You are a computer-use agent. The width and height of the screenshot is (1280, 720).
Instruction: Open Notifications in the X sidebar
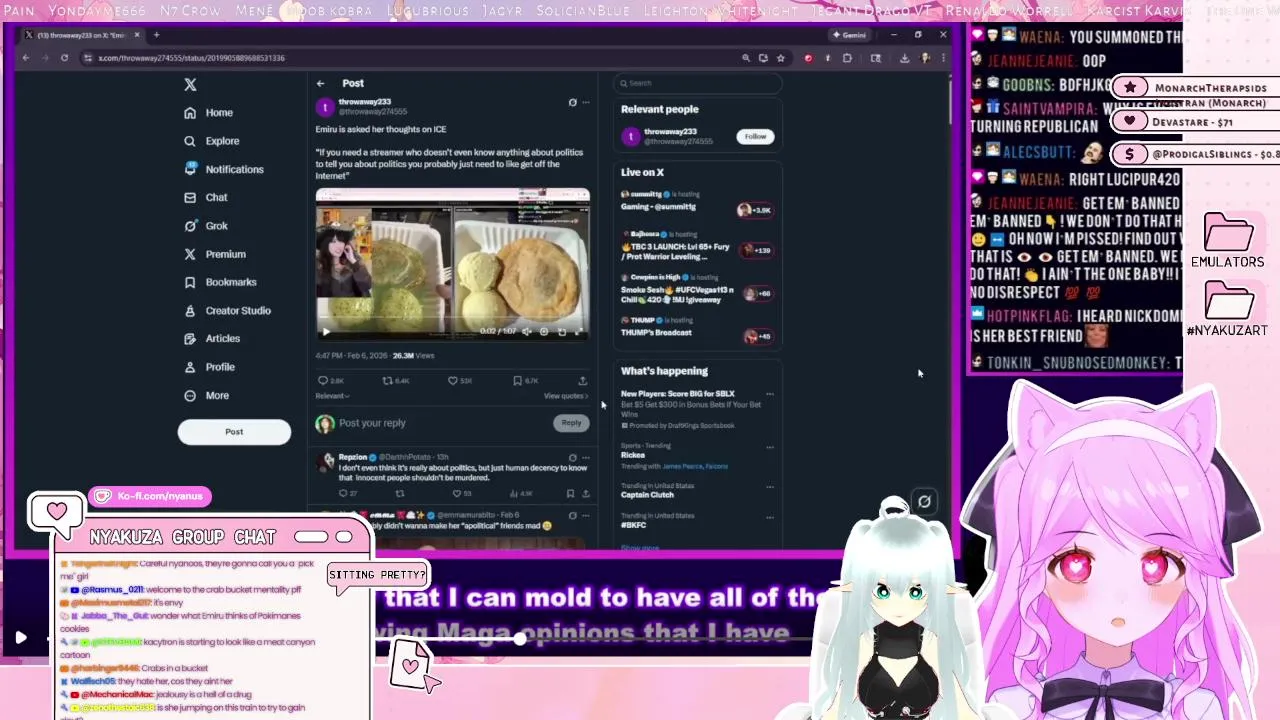pyautogui.click(x=223, y=169)
